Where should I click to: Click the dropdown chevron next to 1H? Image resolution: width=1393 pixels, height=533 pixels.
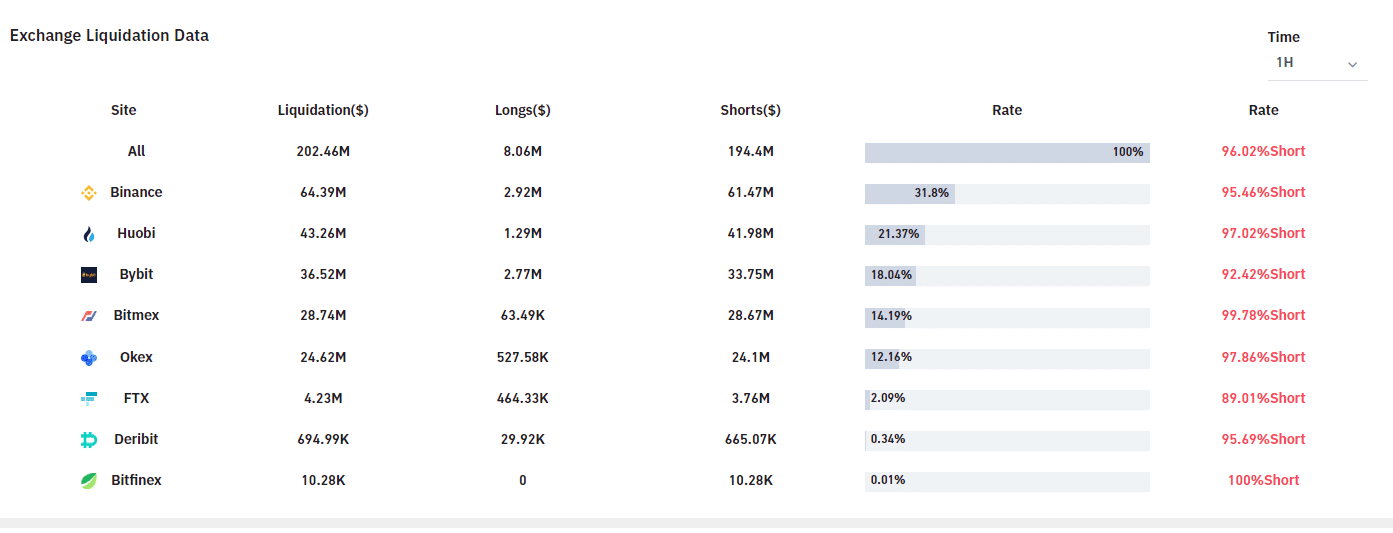pyautogui.click(x=1352, y=64)
